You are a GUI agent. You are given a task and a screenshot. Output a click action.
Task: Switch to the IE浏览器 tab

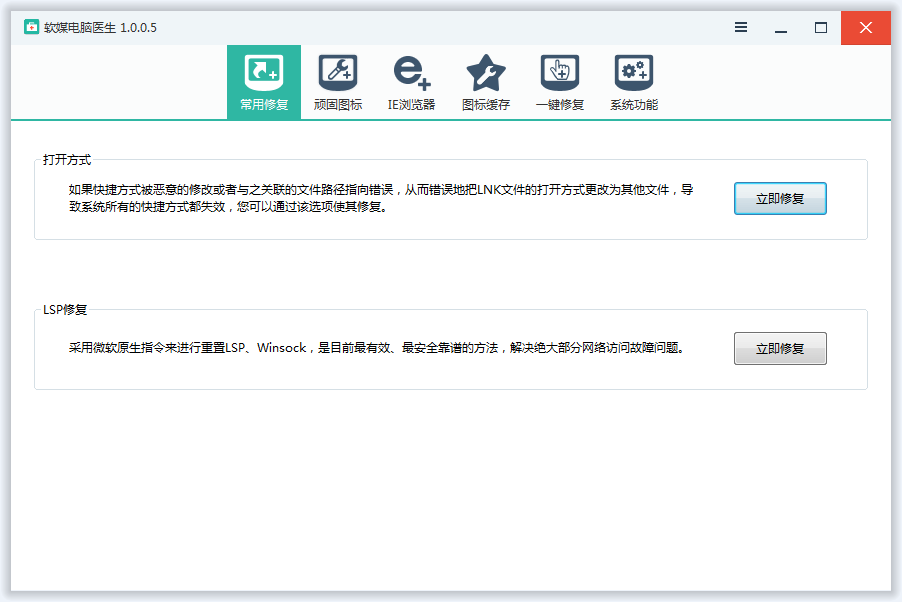[411, 82]
